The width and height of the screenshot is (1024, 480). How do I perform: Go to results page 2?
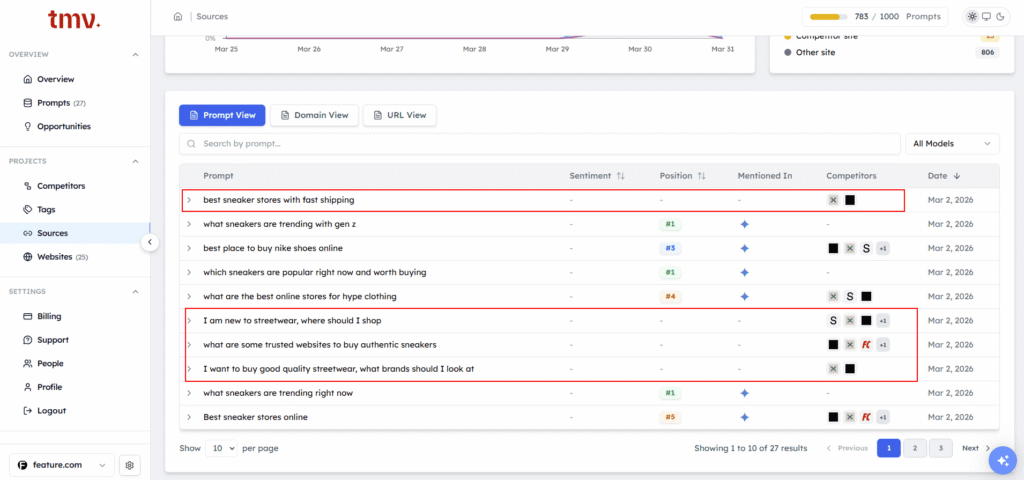coord(915,448)
